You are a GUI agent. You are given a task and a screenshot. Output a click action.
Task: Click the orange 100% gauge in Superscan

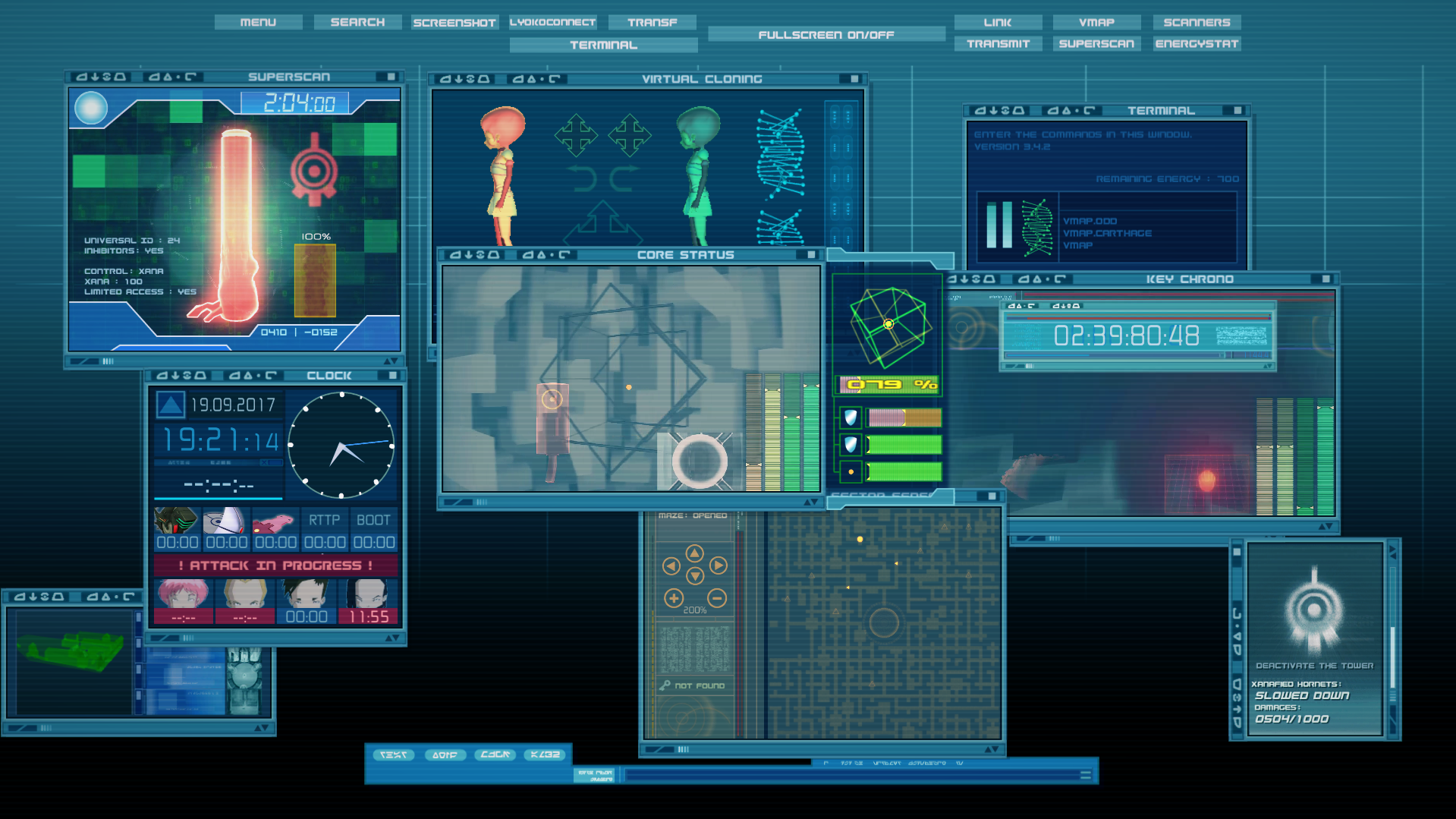[315, 281]
